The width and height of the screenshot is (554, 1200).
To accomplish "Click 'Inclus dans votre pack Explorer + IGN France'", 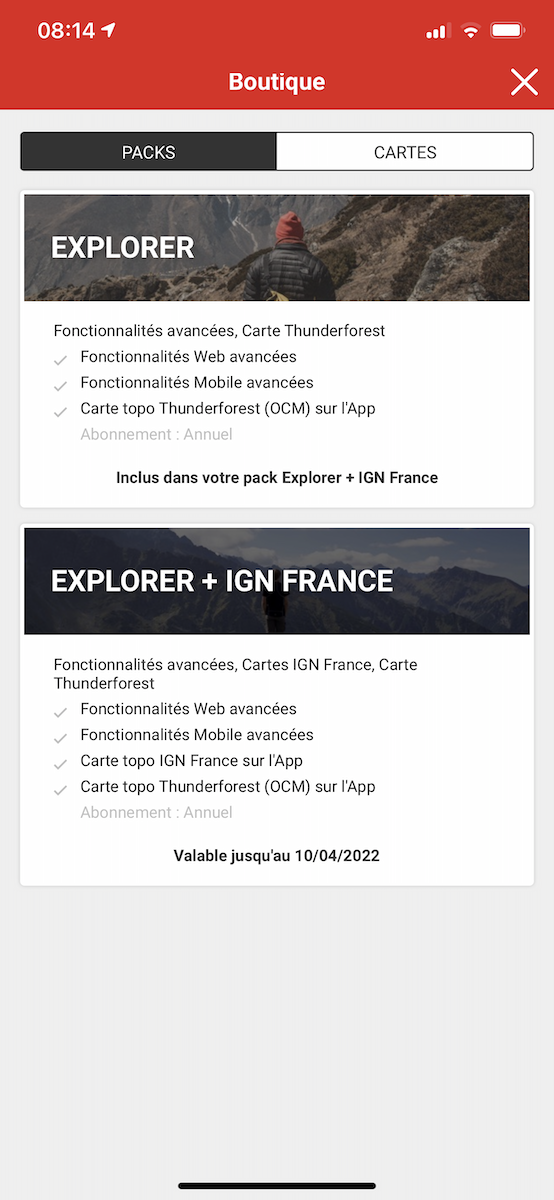I will coord(277,478).
